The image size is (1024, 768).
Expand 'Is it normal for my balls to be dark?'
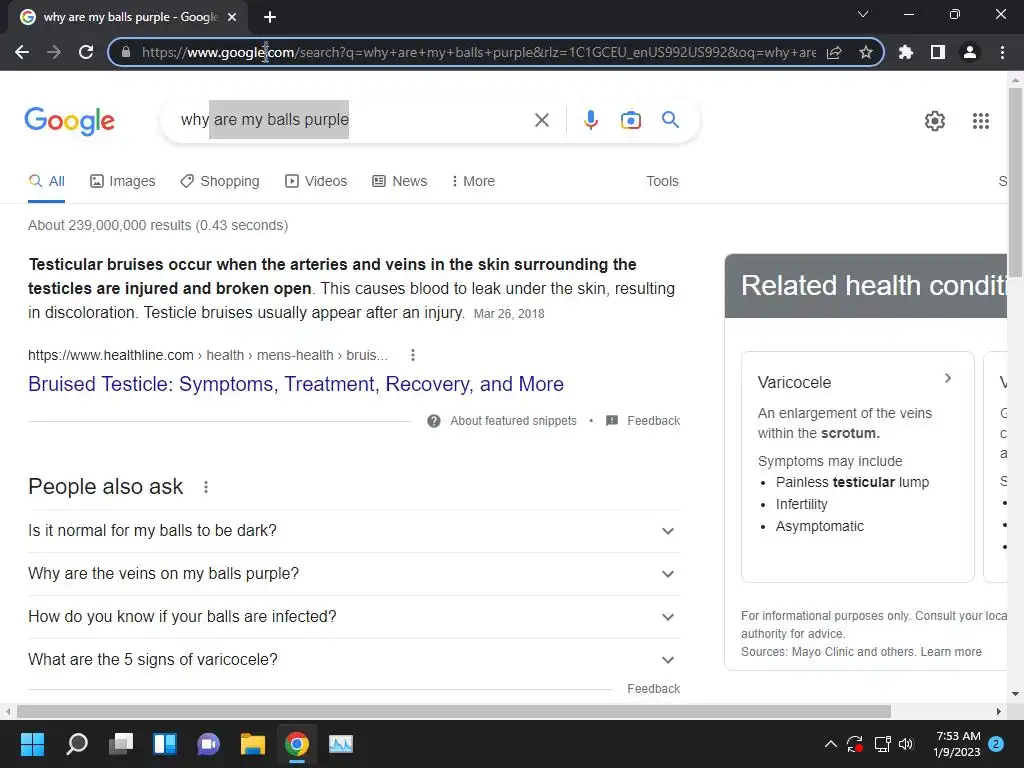pos(354,531)
